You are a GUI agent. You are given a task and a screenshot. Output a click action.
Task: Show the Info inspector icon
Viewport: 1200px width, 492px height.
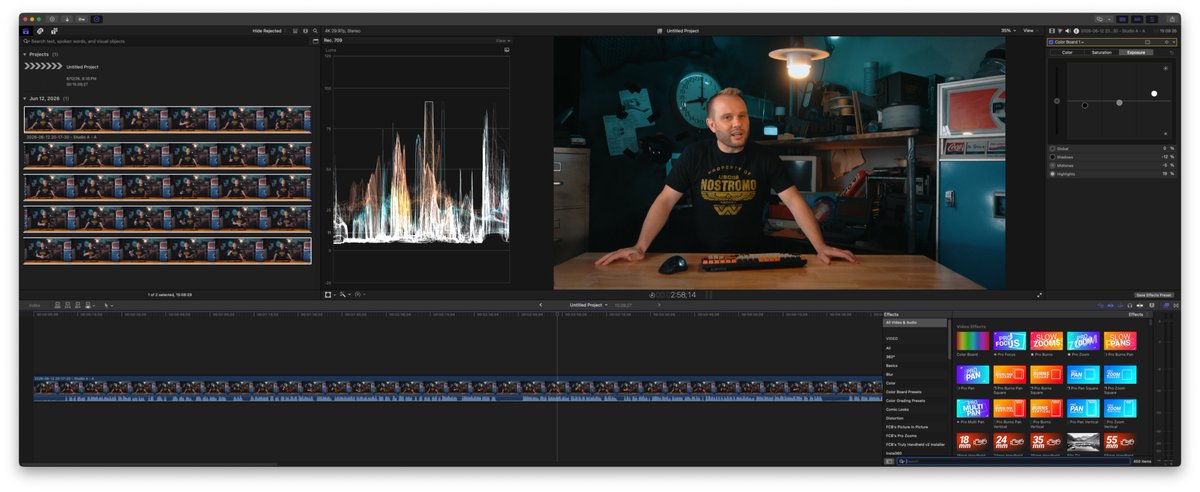[x=1075, y=31]
